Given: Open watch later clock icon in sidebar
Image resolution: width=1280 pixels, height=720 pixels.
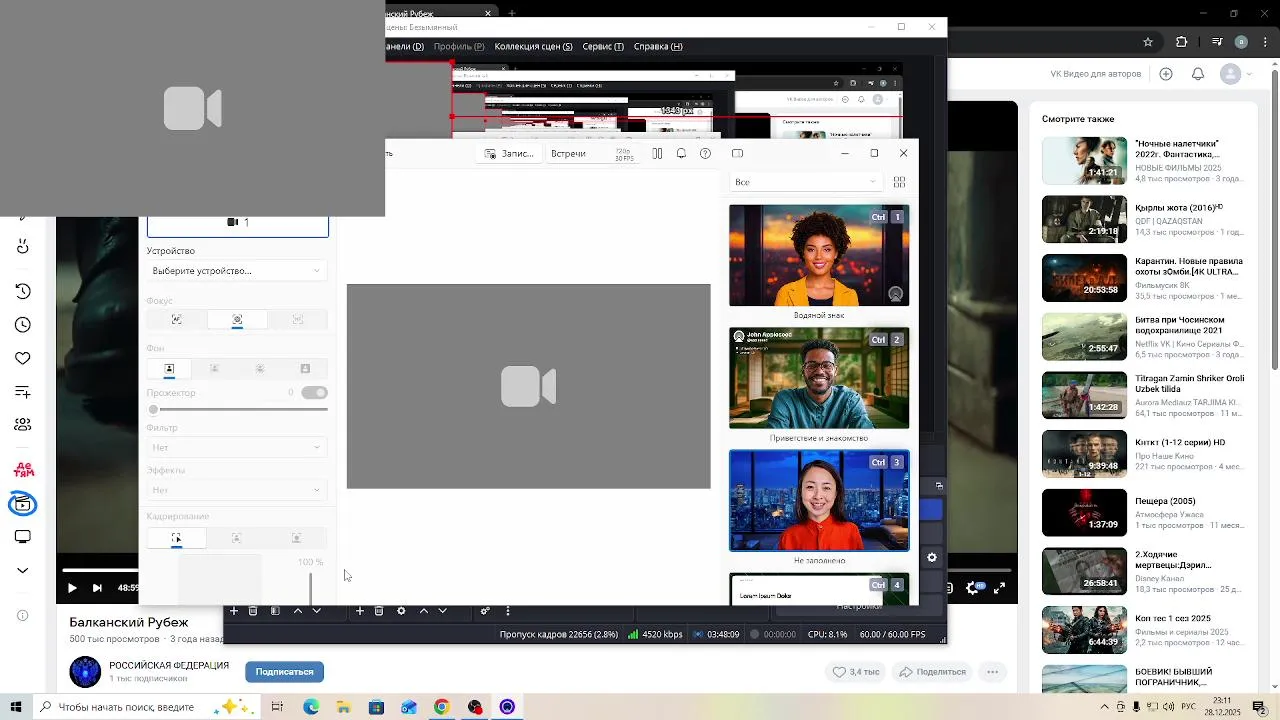Looking at the screenshot, I should coord(23,325).
